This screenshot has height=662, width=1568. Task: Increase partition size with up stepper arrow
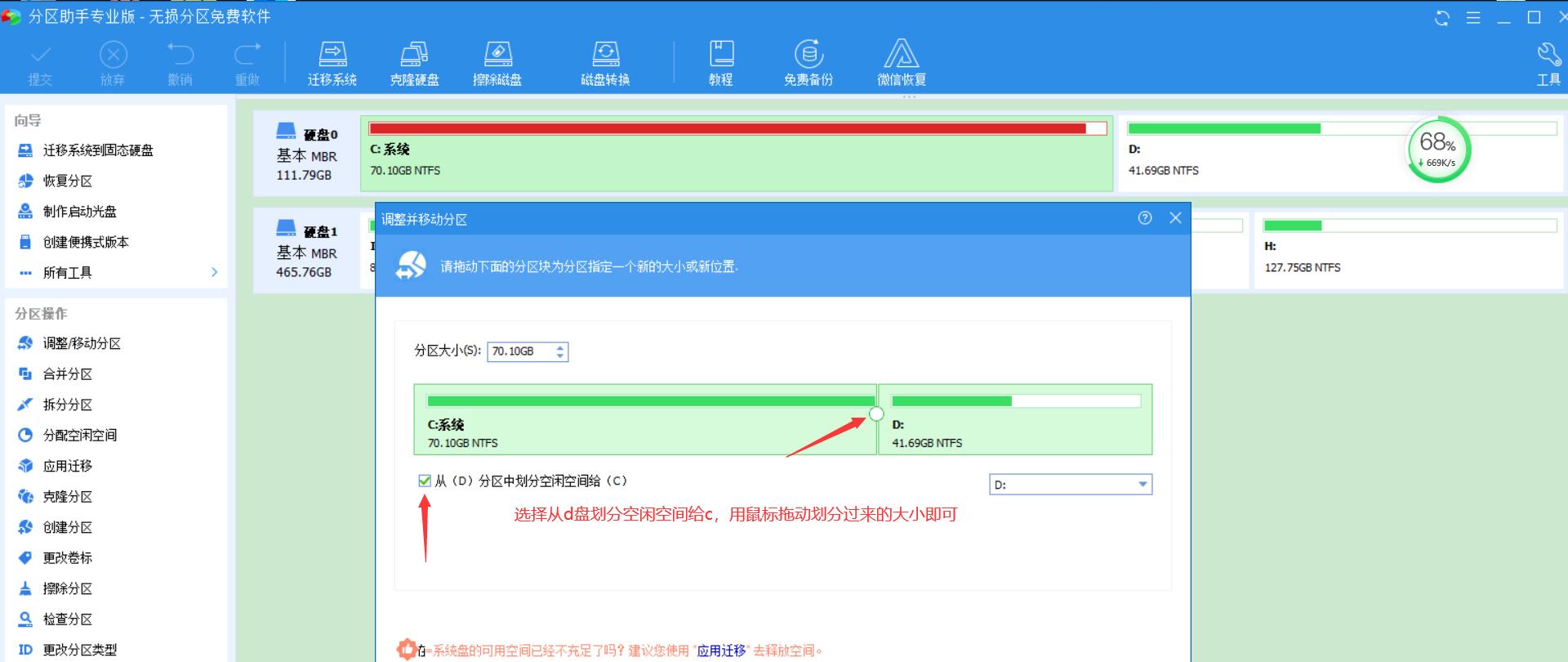coord(560,347)
